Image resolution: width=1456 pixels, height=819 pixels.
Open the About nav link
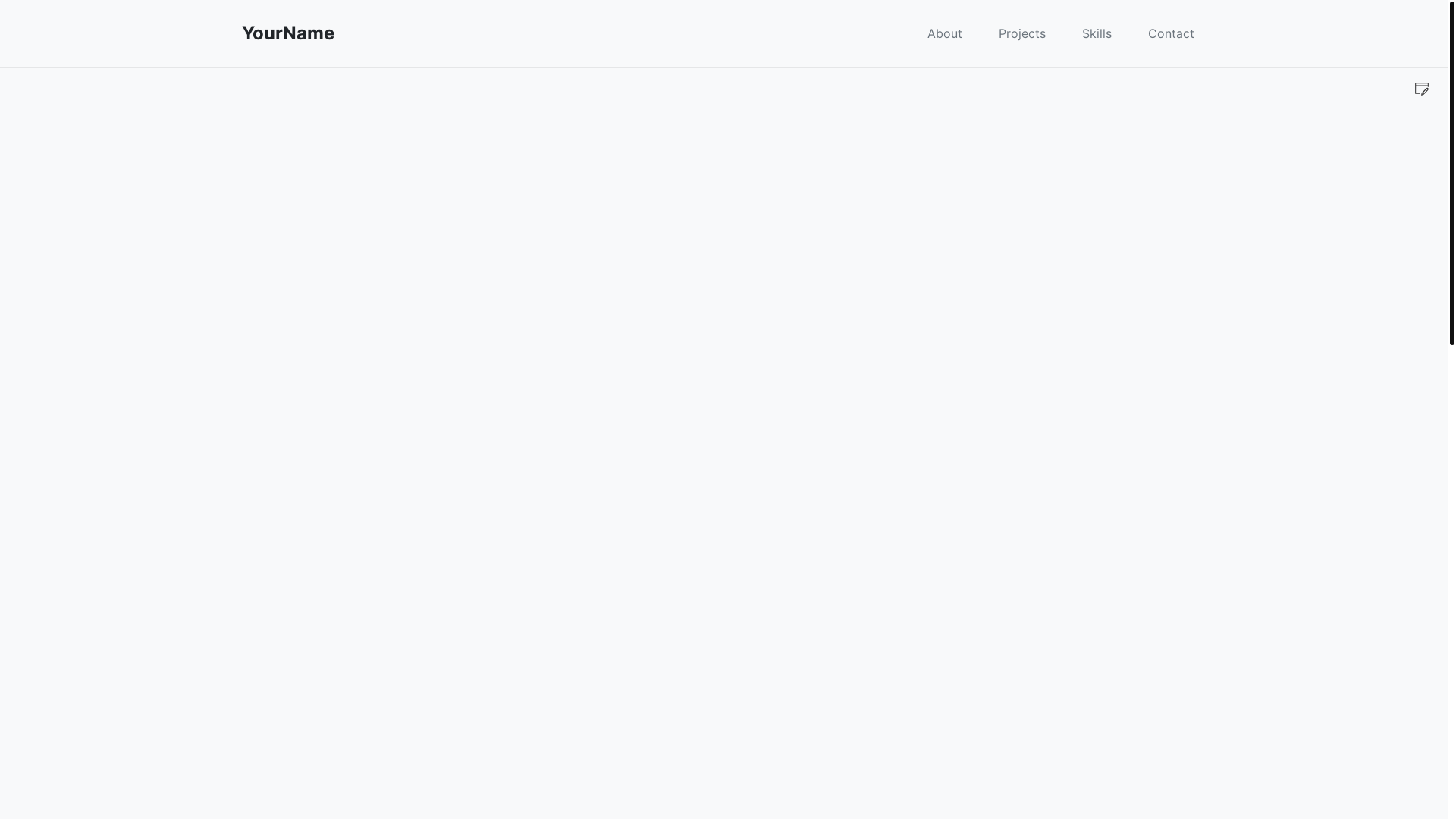[x=944, y=33]
